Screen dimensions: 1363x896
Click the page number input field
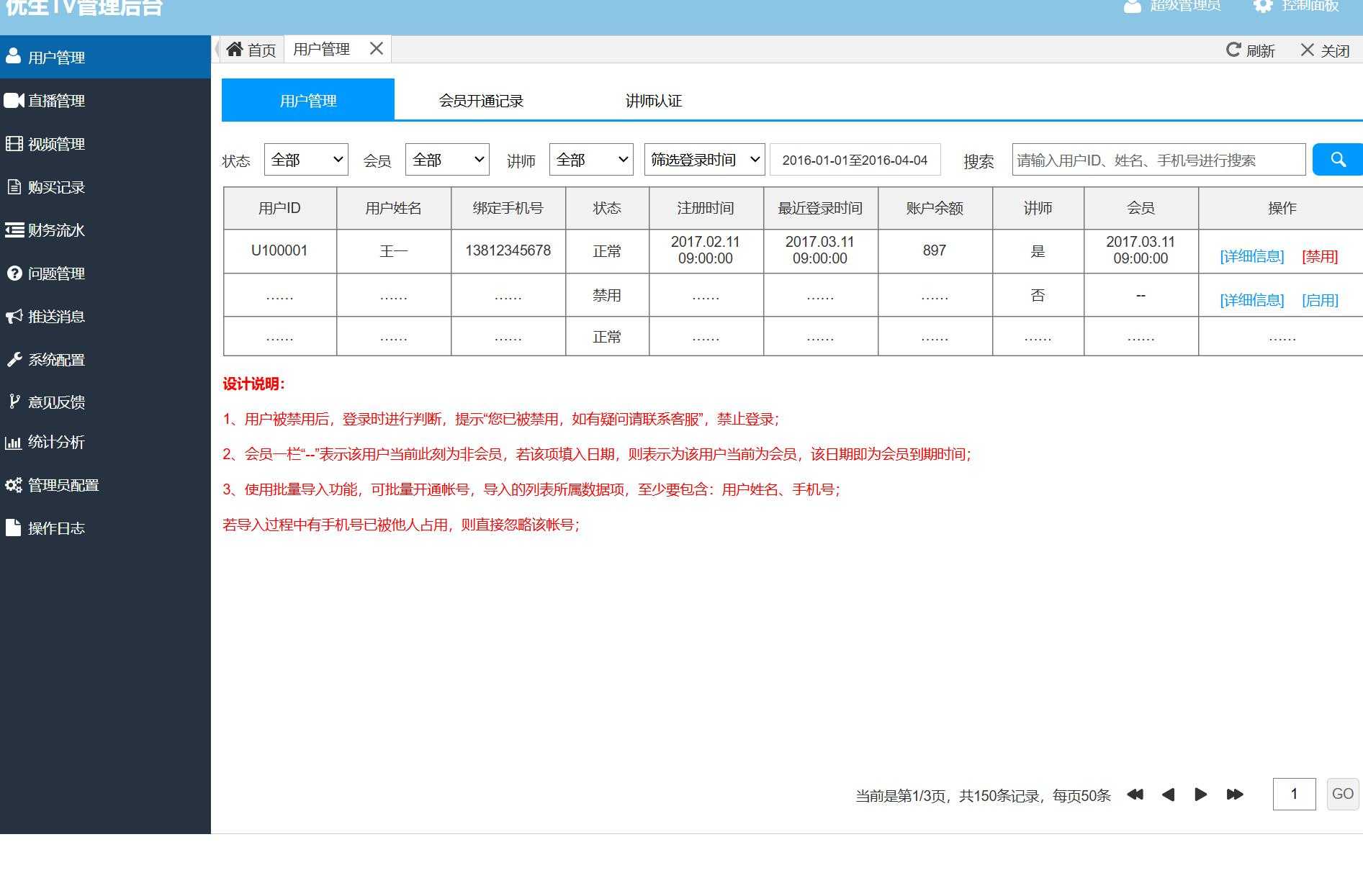tap(1294, 794)
